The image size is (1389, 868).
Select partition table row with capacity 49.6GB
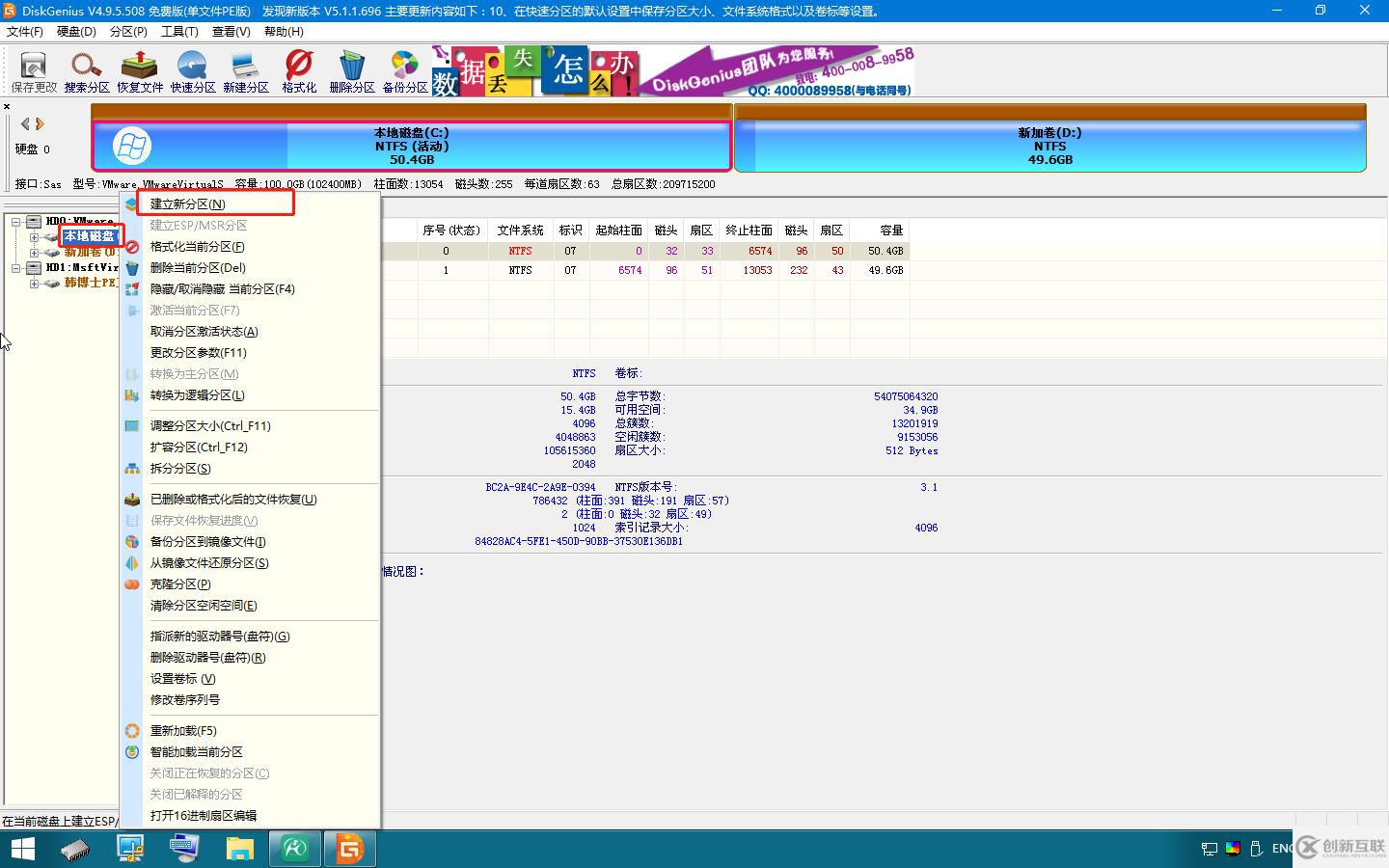pyautogui.click(x=645, y=271)
